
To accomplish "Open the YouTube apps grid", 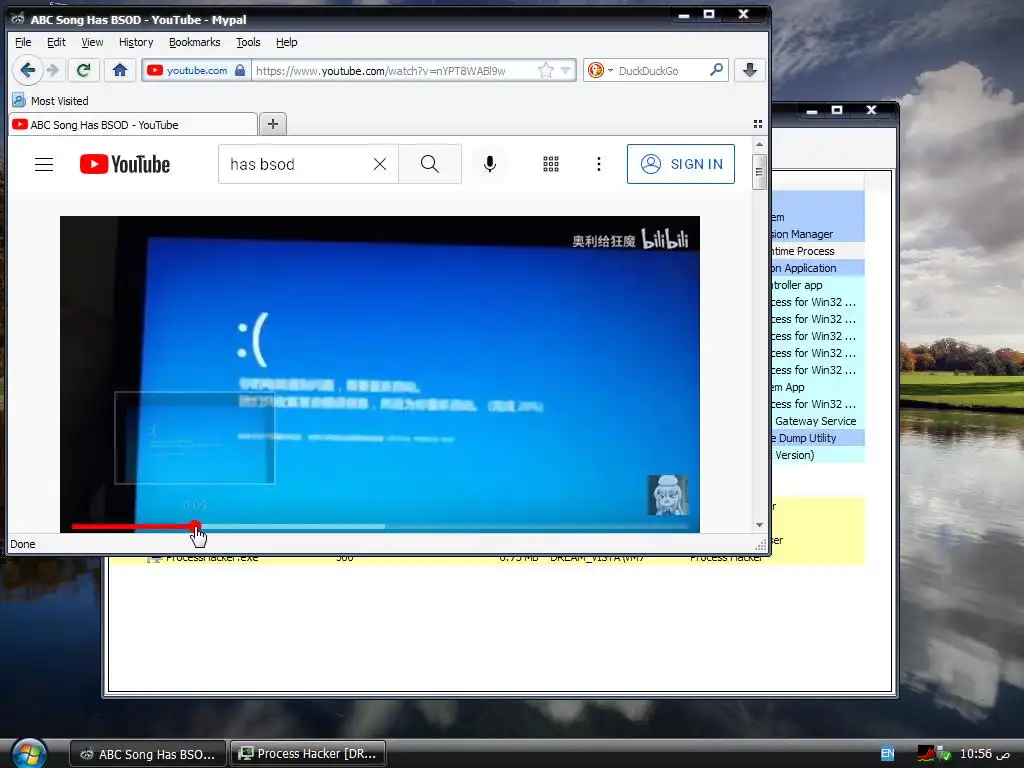I will pos(551,165).
